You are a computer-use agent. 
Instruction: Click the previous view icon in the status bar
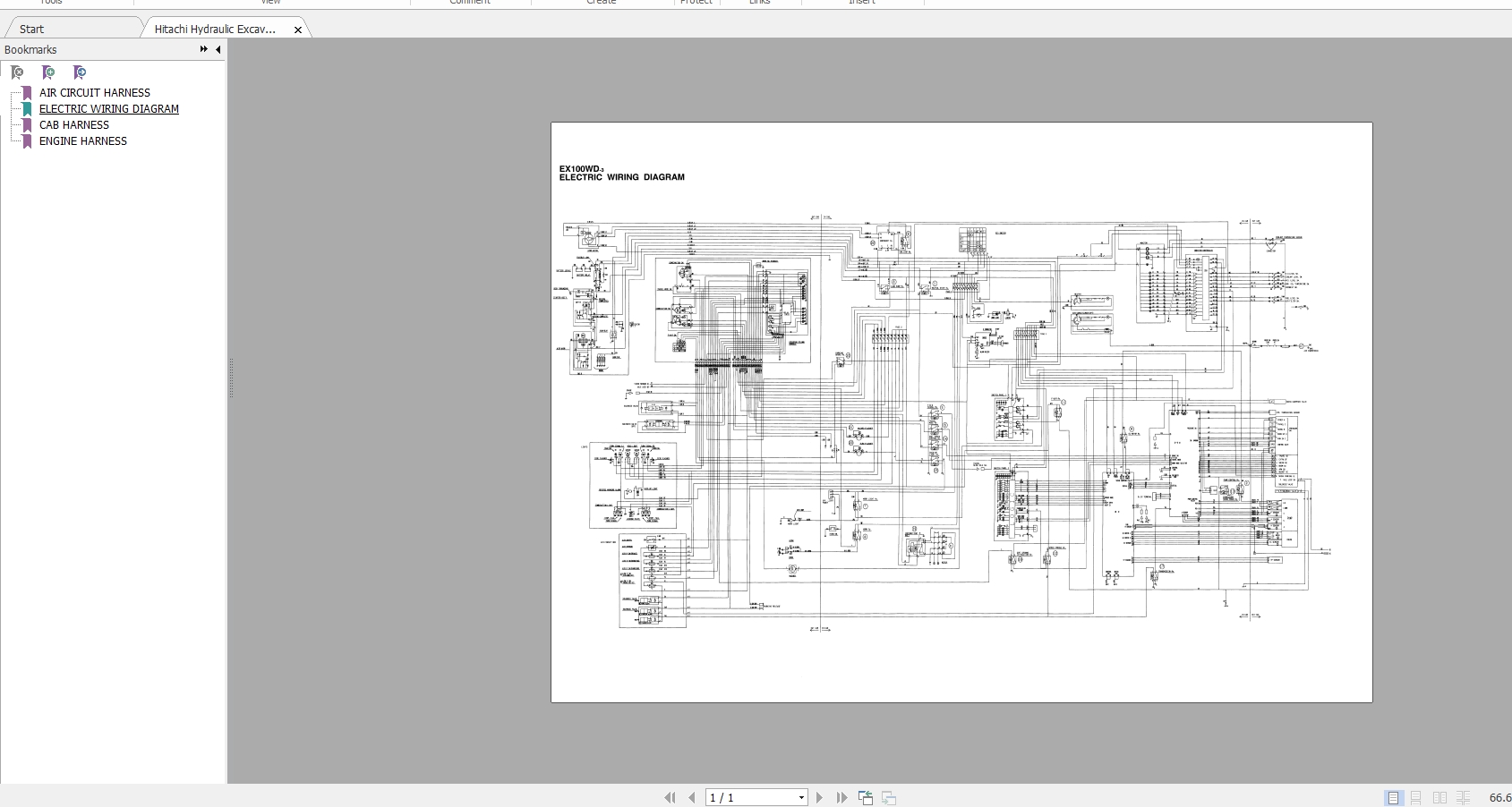click(x=866, y=797)
